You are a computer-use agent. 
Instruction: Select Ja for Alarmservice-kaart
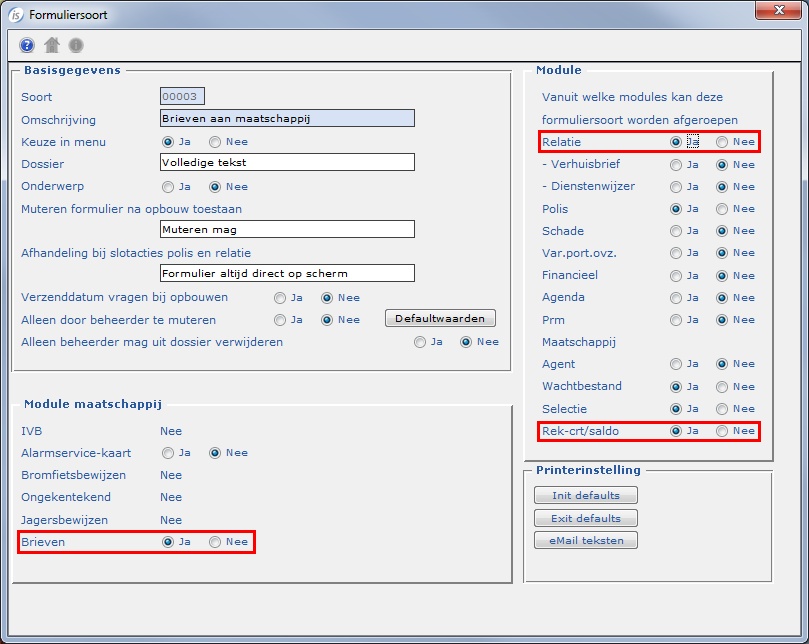168,453
